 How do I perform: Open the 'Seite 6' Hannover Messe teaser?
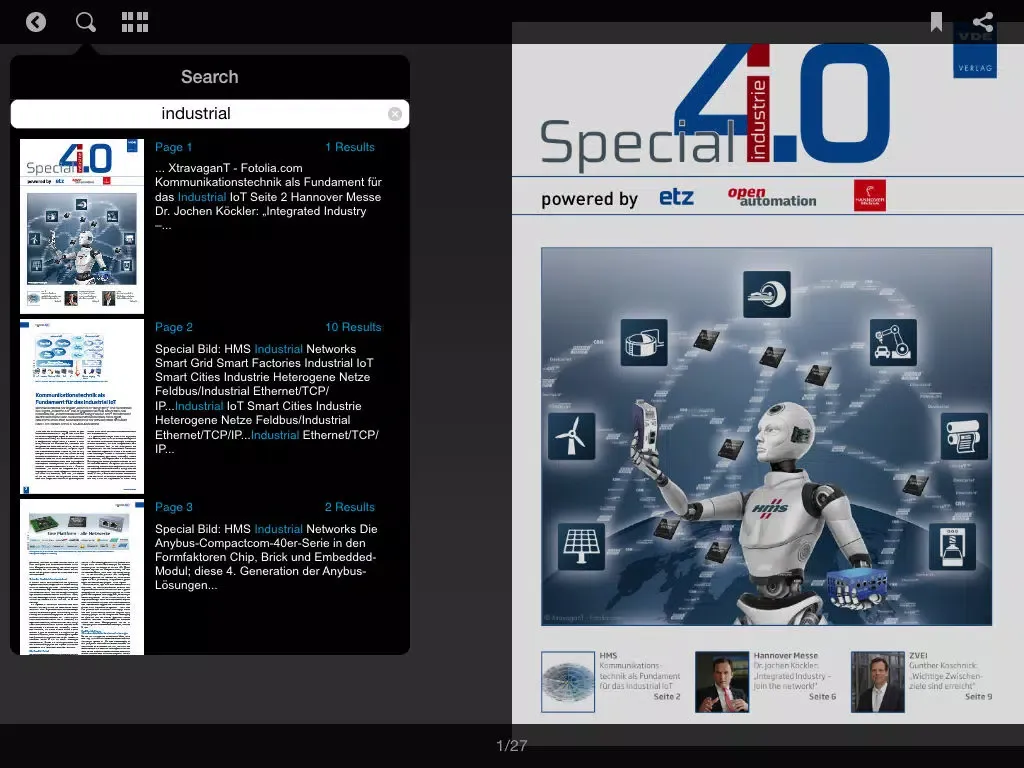[x=794, y=676]
